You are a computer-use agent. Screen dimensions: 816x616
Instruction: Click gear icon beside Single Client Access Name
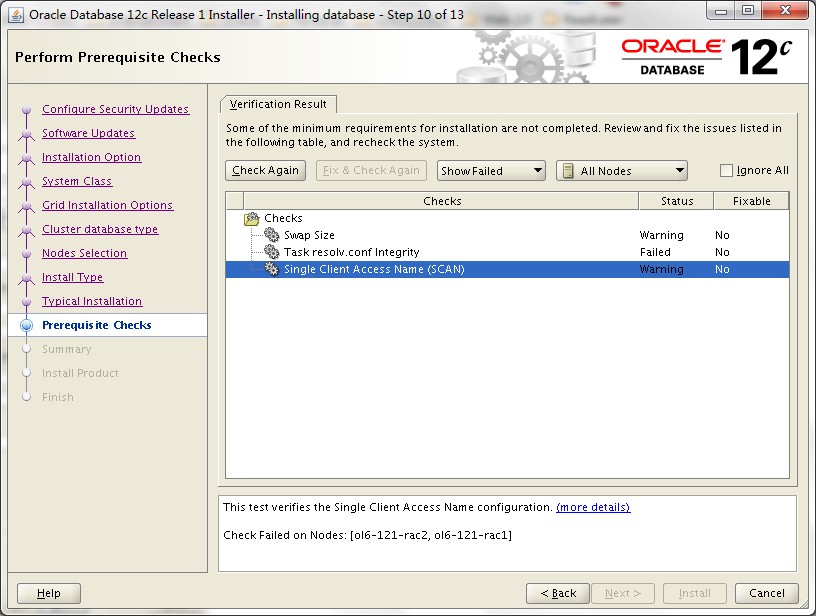click(x=272, y=270)
